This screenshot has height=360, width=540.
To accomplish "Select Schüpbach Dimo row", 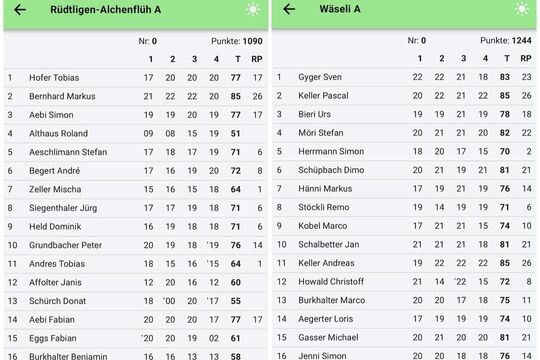I will [x=404, y=170].
